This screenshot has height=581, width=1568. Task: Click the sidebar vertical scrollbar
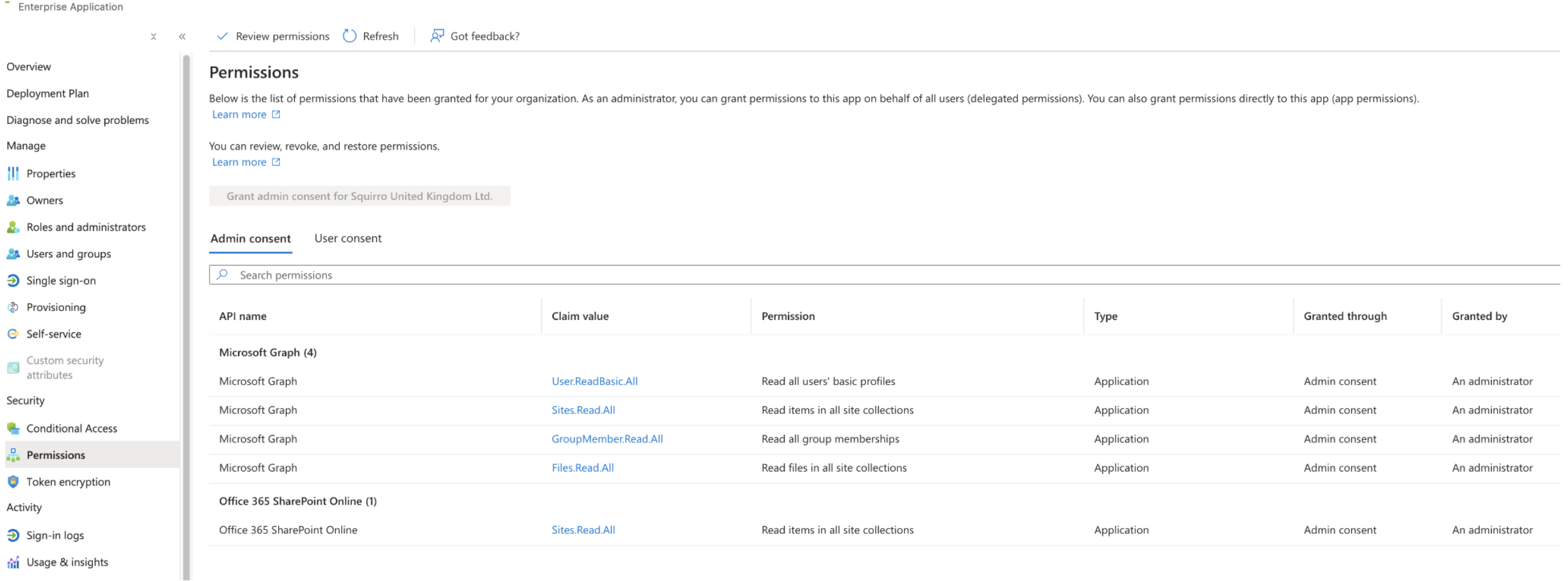click(x=187, y=317)
